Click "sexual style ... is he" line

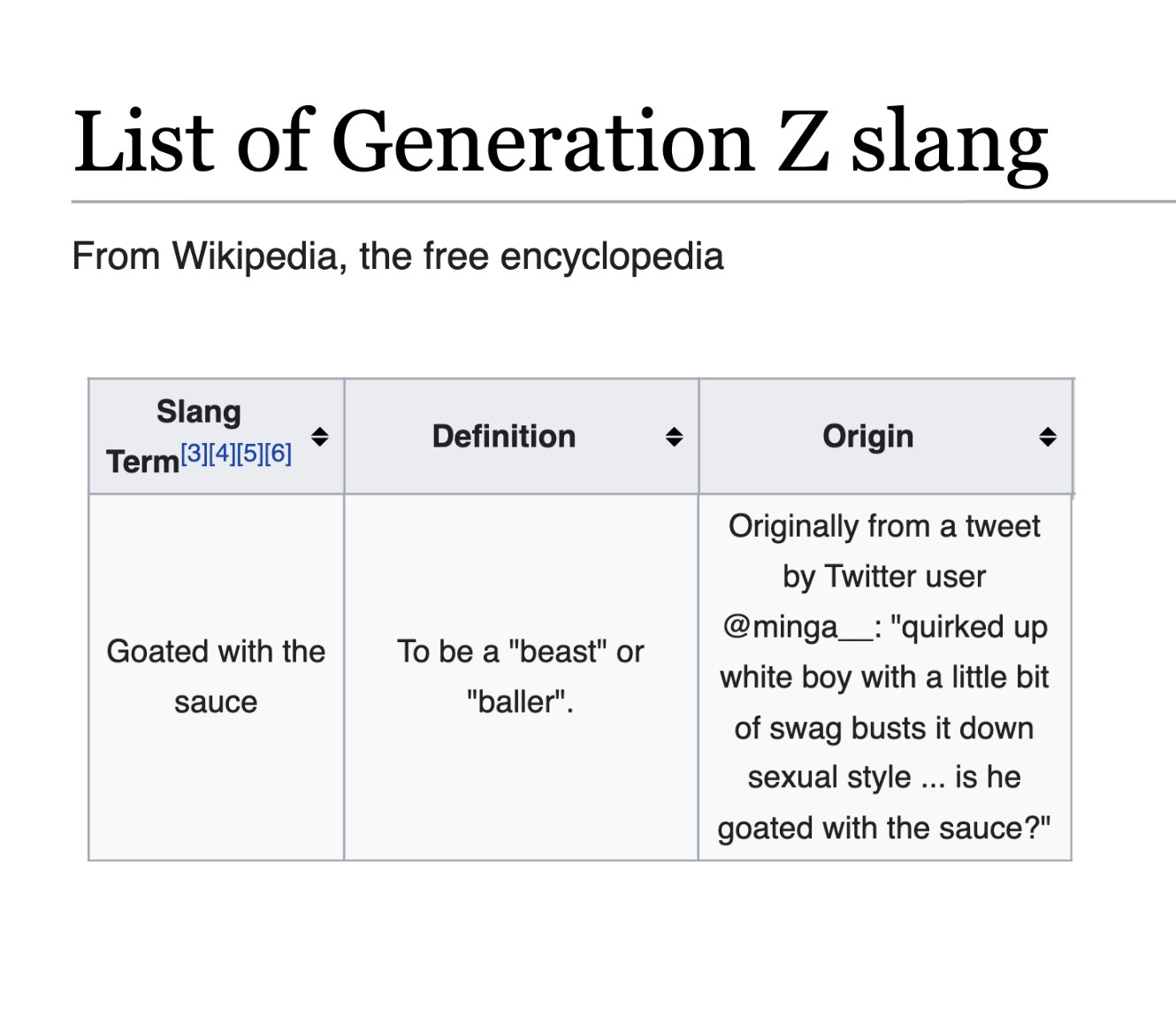tap(884, 777)
